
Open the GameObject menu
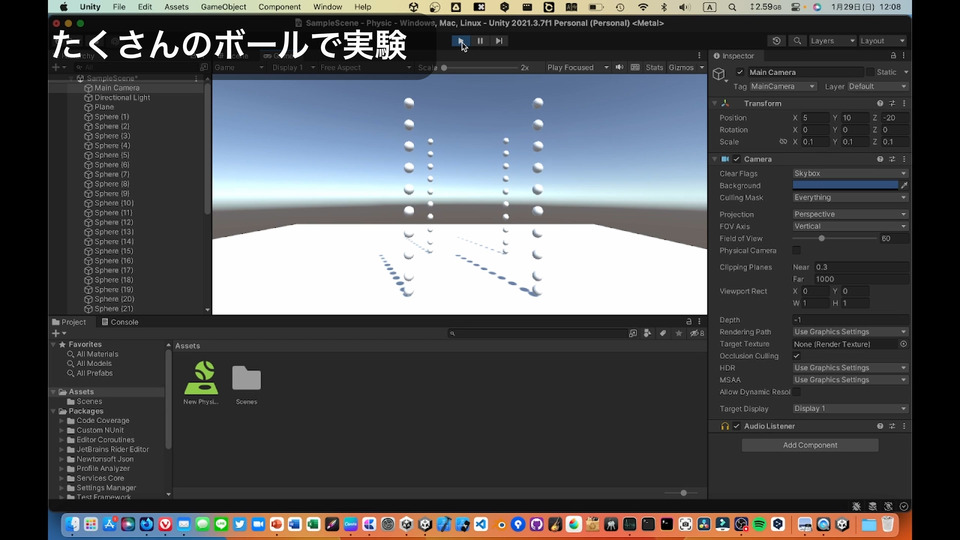(223, 7)
